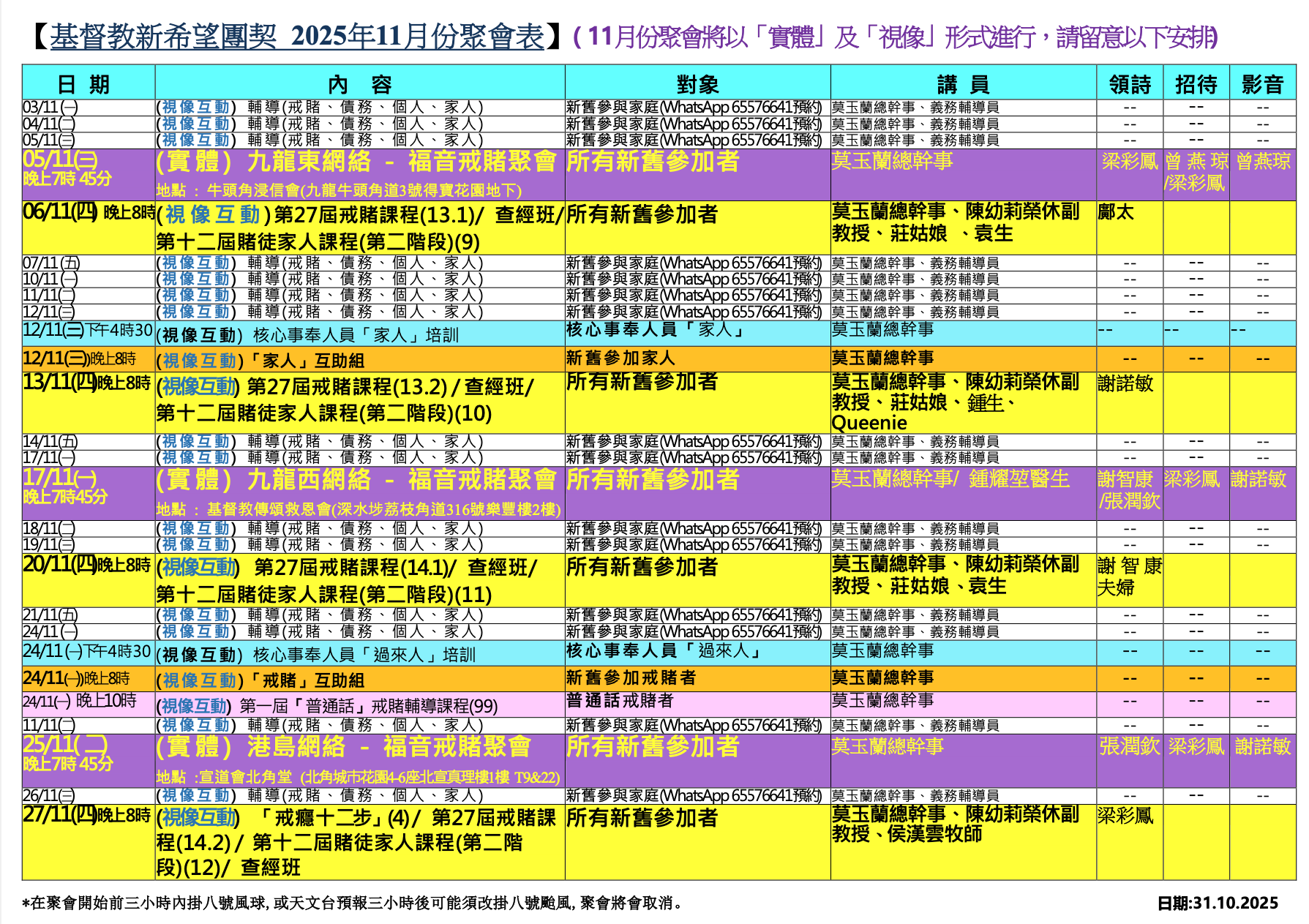Image resolution: width=1309 pixels, height=924 pixels.
Task: Click the 港島網絡 福音戒賭聚會 event title
Action: (x=343, y=747)
